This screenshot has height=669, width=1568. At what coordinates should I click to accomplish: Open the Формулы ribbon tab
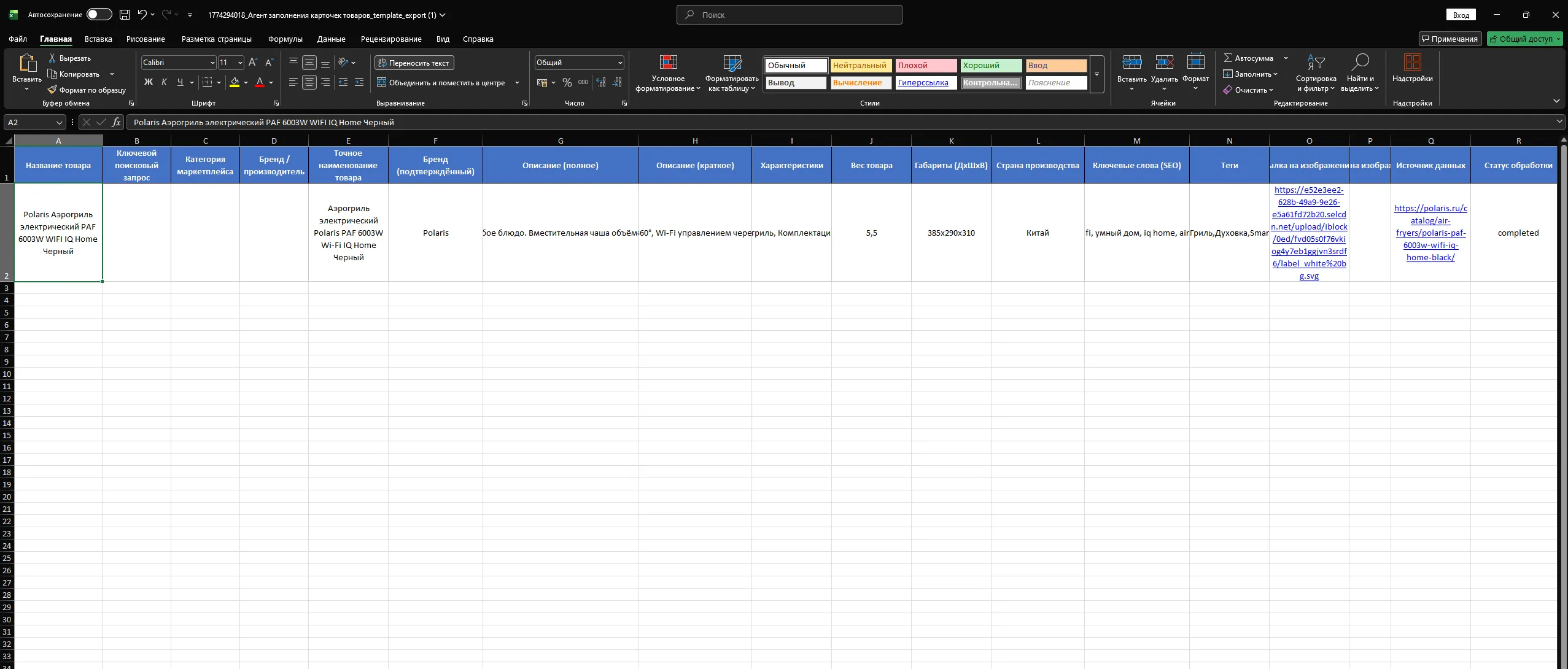point(285,39)
